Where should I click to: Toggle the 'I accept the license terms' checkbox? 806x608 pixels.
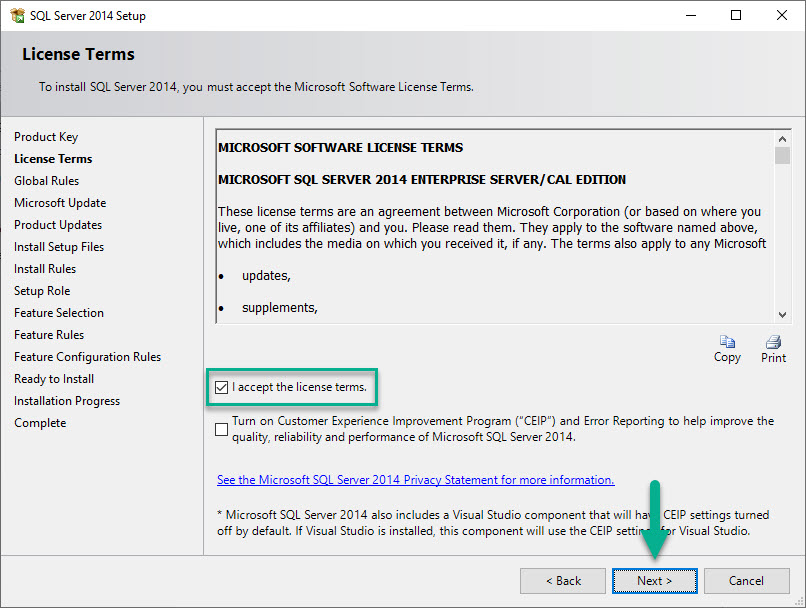tap(222, 387)
